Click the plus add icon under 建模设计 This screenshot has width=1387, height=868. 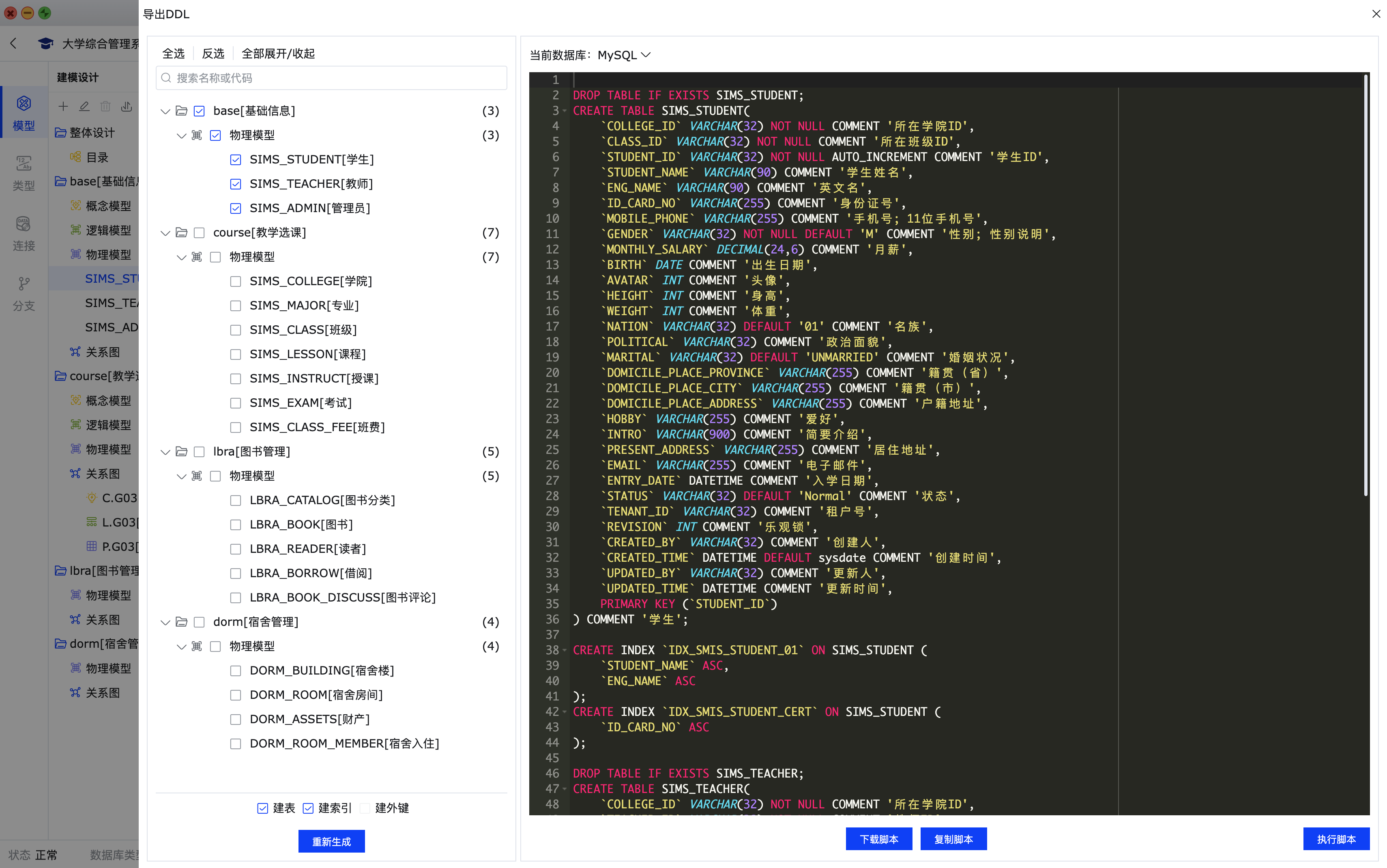click(63, 106)
